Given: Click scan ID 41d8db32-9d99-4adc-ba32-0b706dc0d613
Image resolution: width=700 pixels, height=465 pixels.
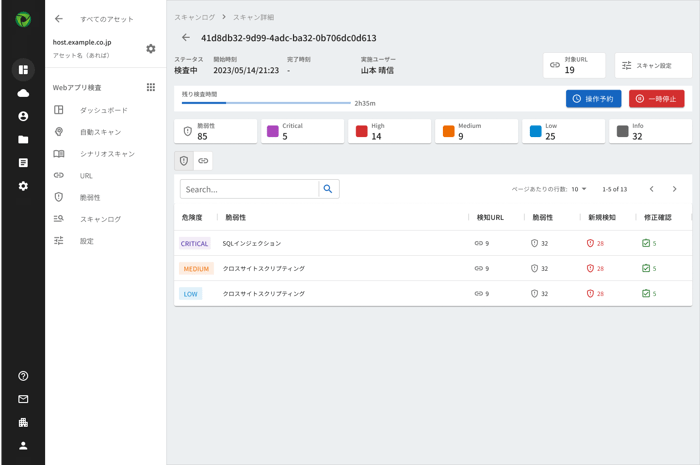Looking at the screenshot, I should coord(288,38).
